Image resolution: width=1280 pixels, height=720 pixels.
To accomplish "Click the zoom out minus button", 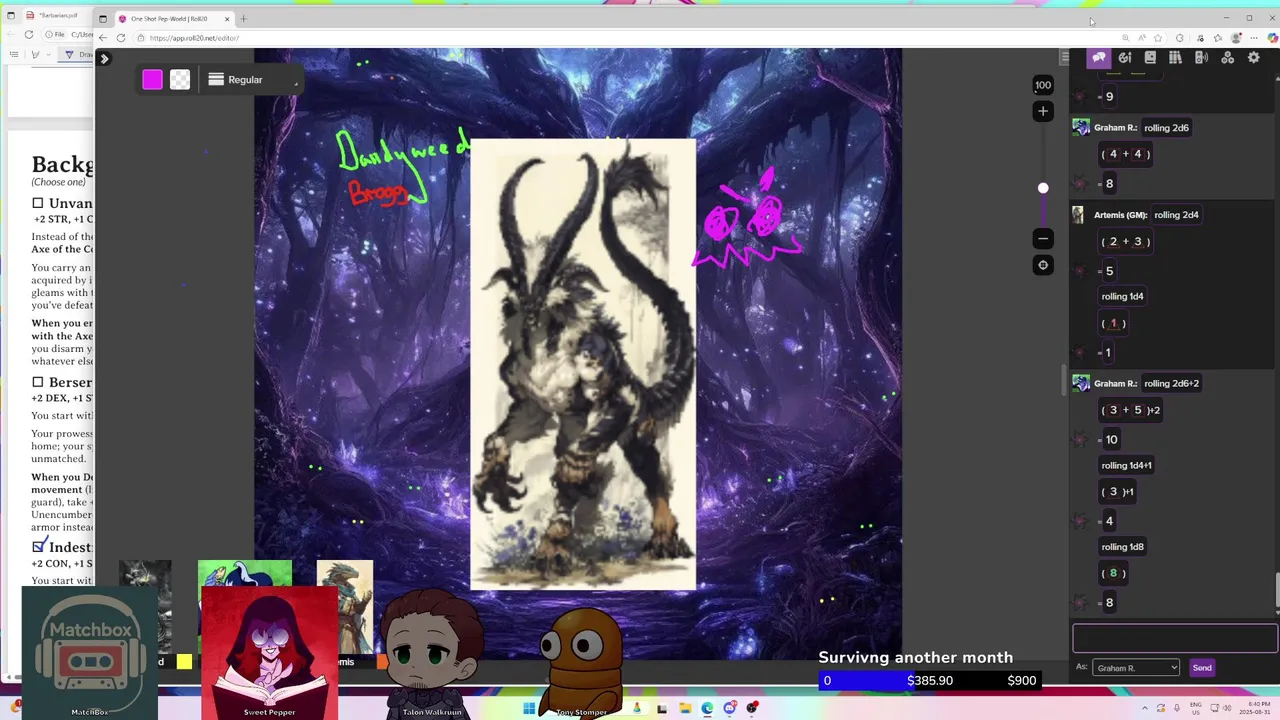I will click(x=1043, y=238).
